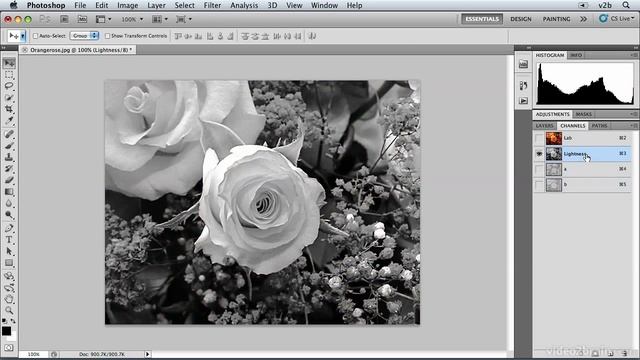Activate the Essentials workspace button
The image size is (640, 360).
482,19
